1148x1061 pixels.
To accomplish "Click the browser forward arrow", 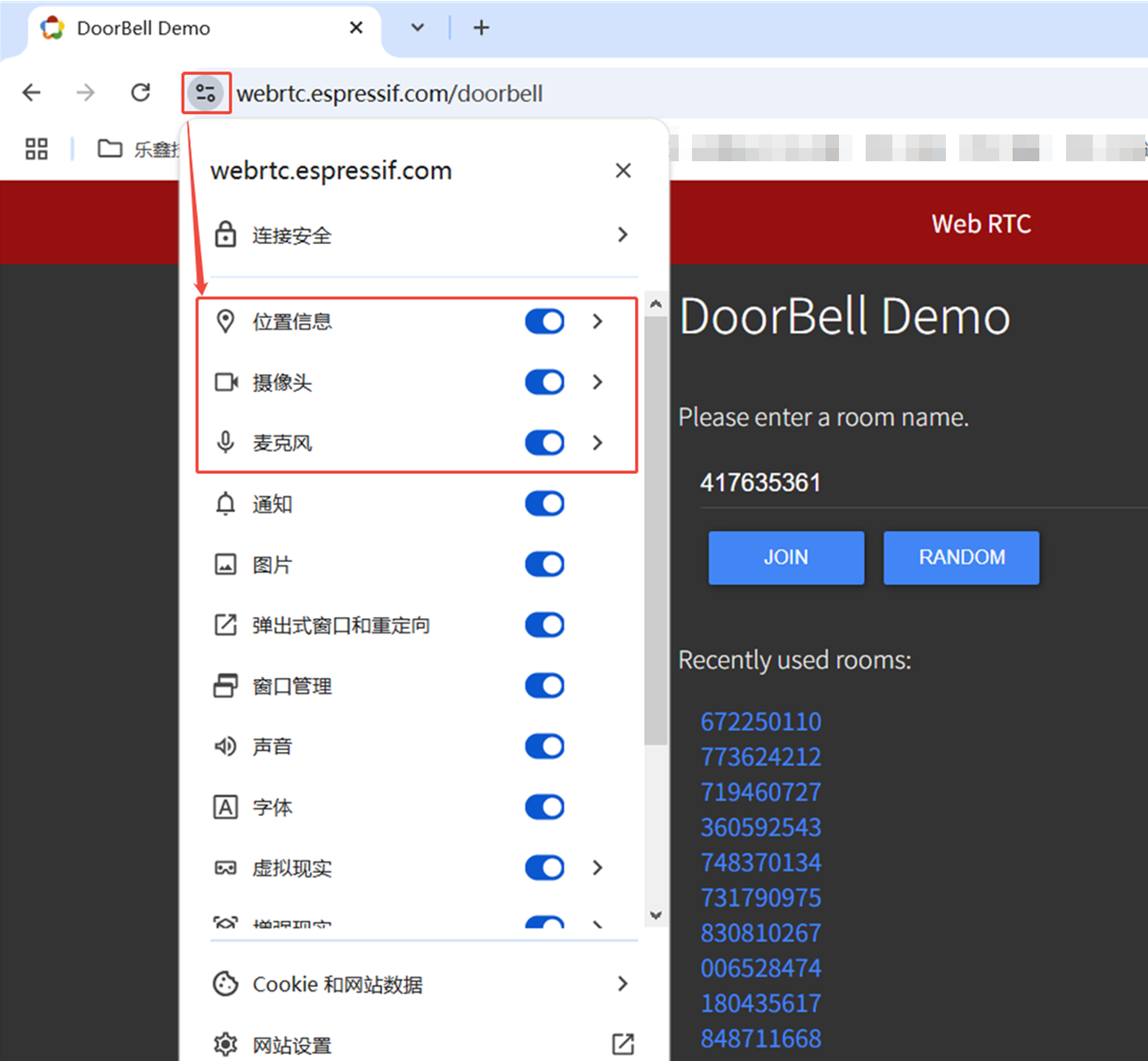I will point(85,93).
